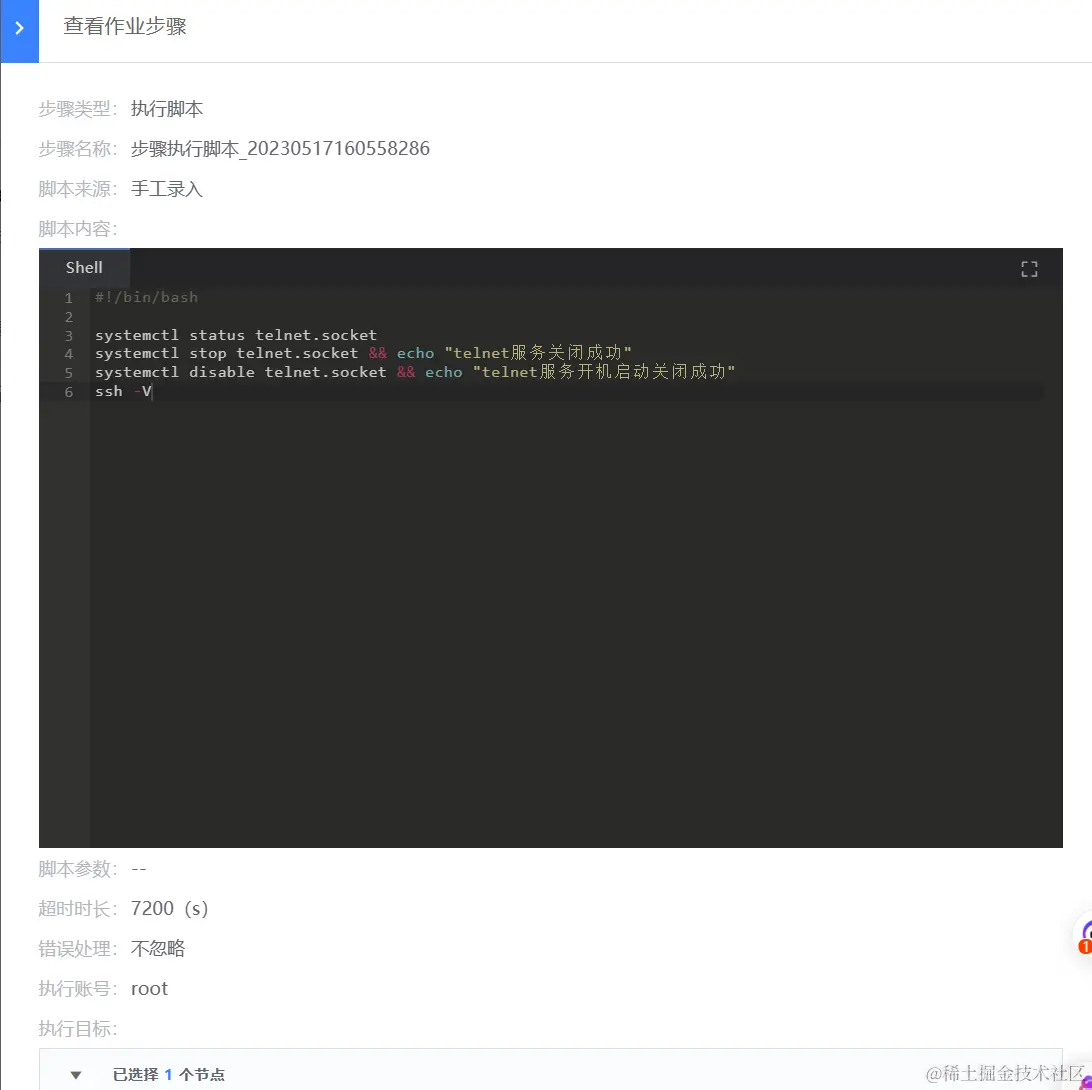Click code line '#!/bin/bash'
Screen dimensions: 1092x1090
point(146,297)
